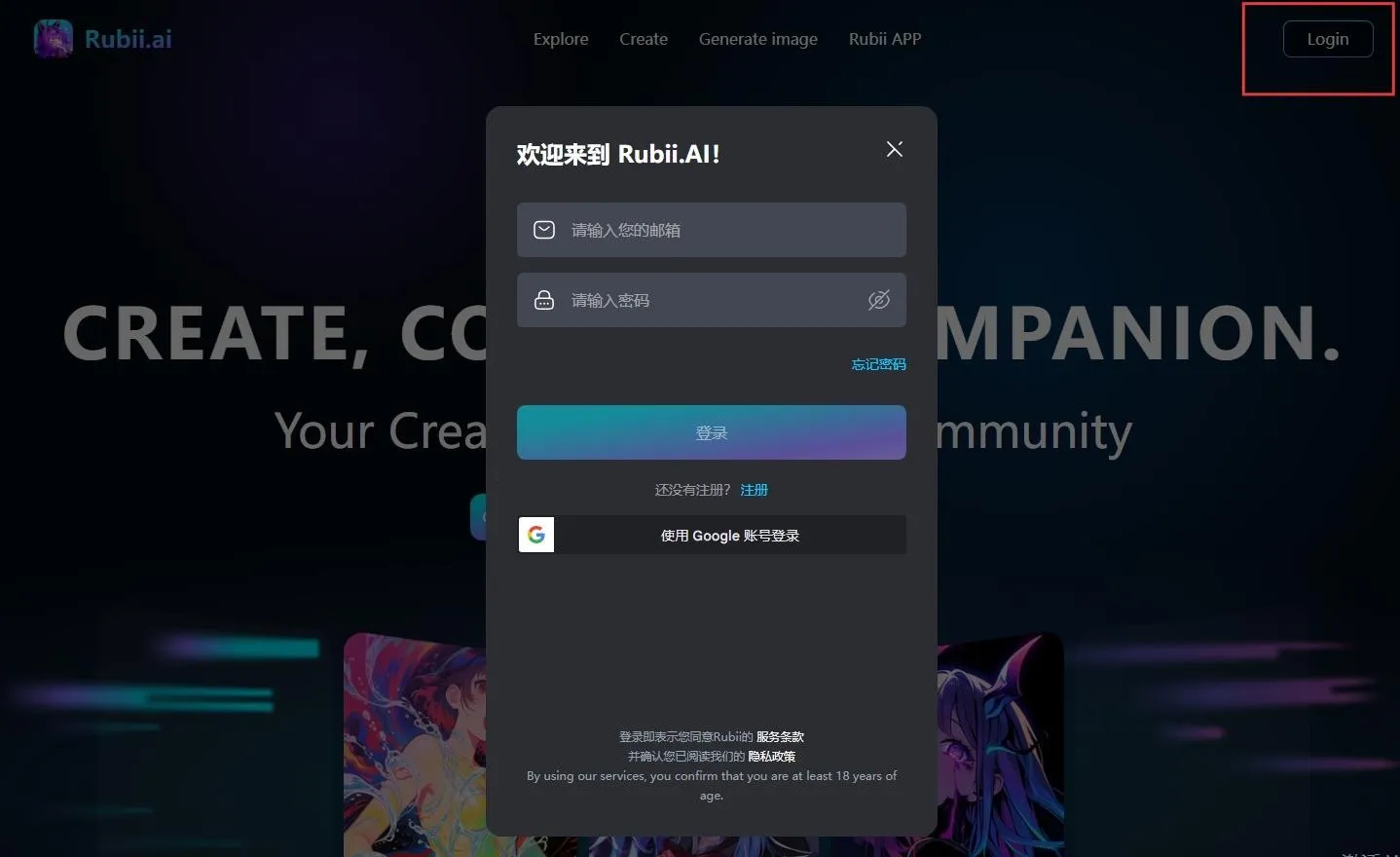This screenshot has width=1400, height=857.
Task: Open the Explore menu item
Action: click(561, 39)
